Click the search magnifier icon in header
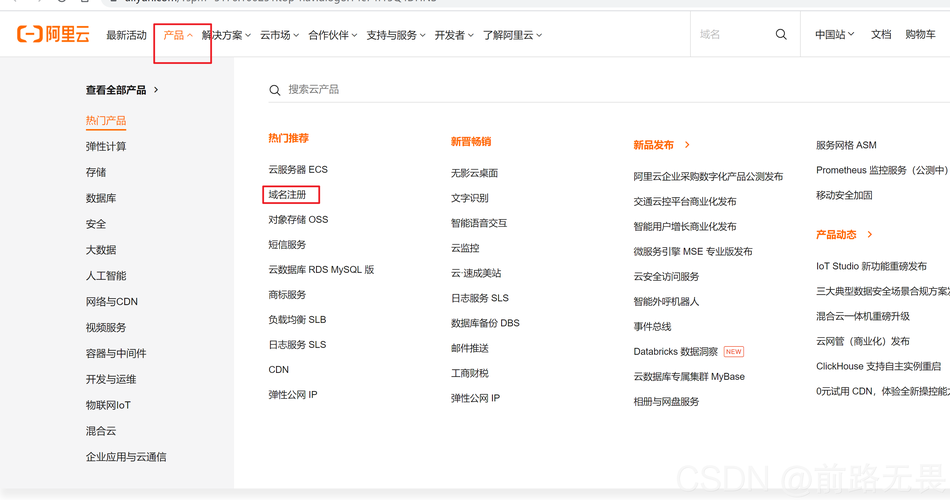This screenshot has height=500, width=950. tap(781, 35)
